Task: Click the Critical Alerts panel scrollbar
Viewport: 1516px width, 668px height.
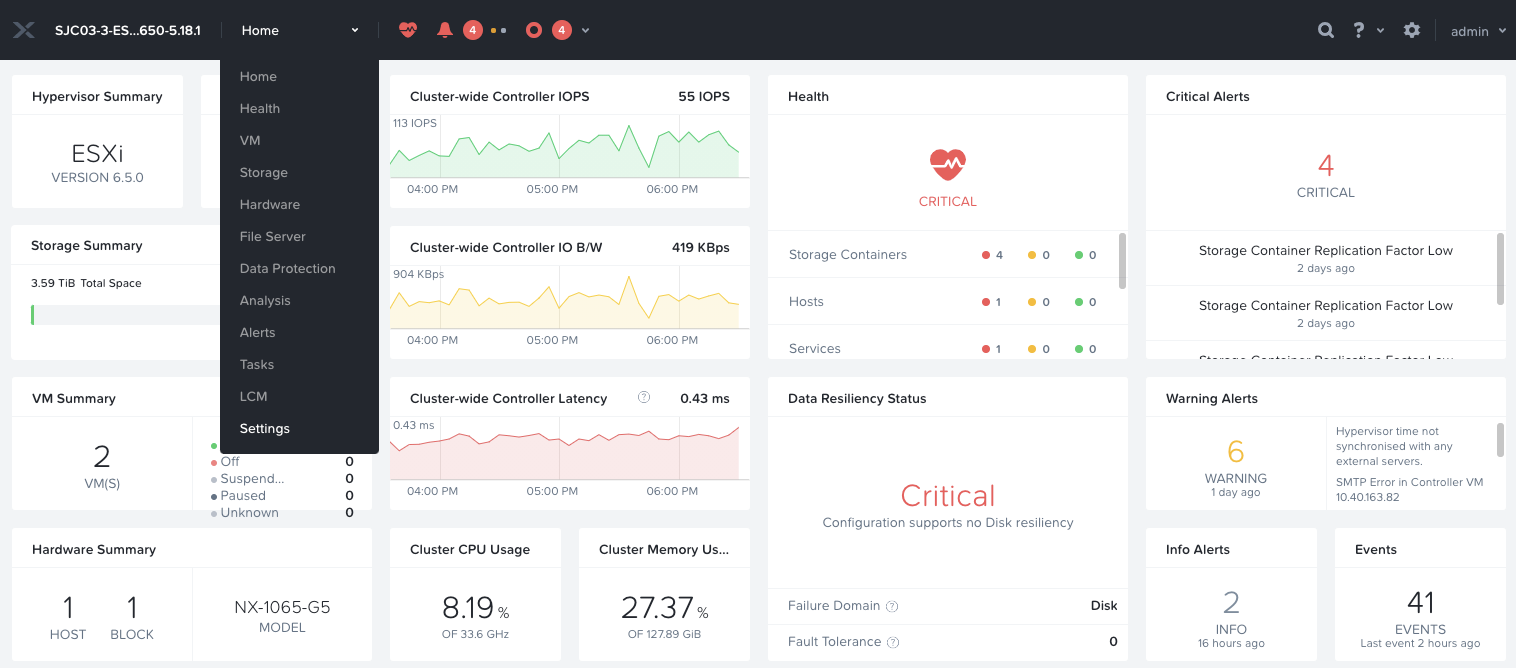Action: tap(1500, 268)
